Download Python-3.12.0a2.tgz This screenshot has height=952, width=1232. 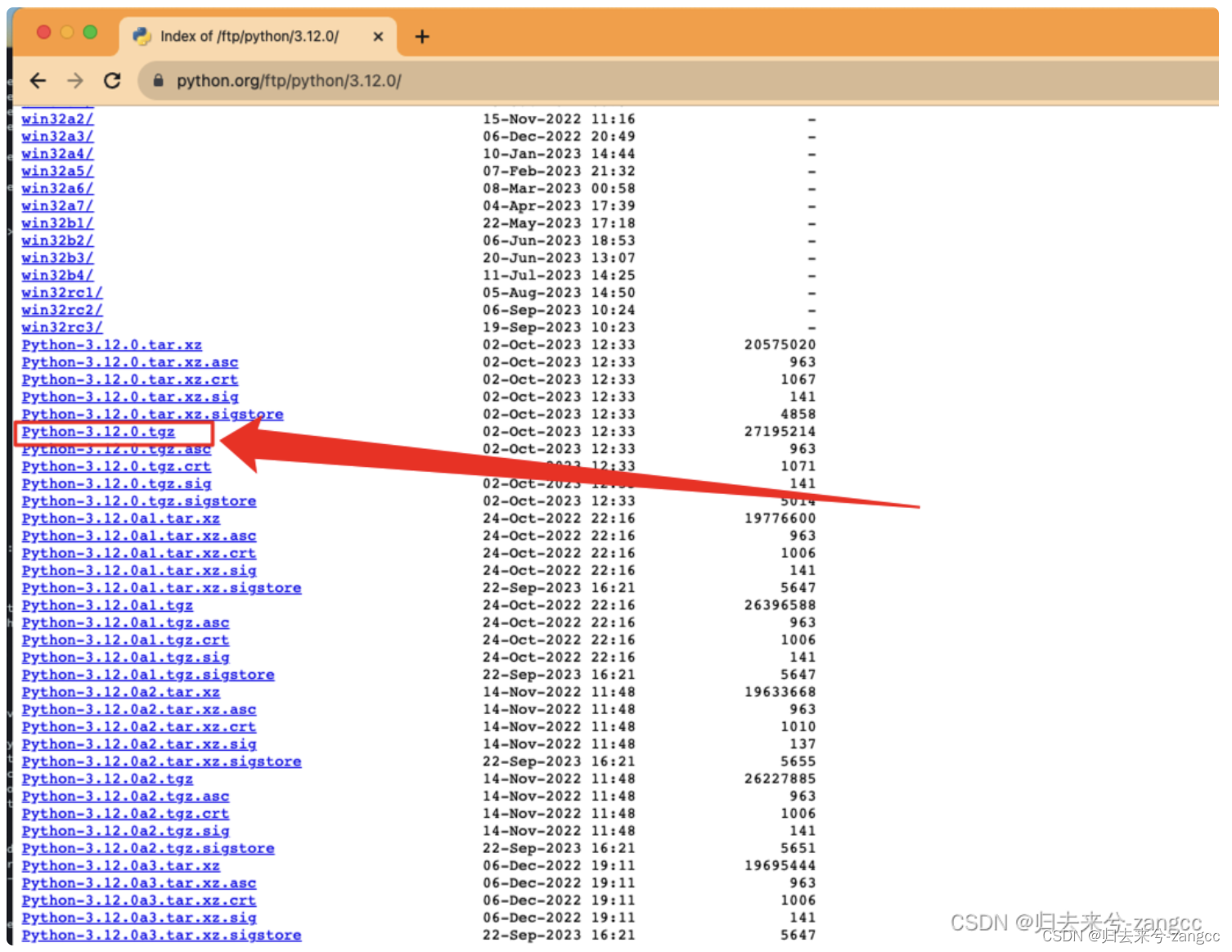click(x=107, y=779)
